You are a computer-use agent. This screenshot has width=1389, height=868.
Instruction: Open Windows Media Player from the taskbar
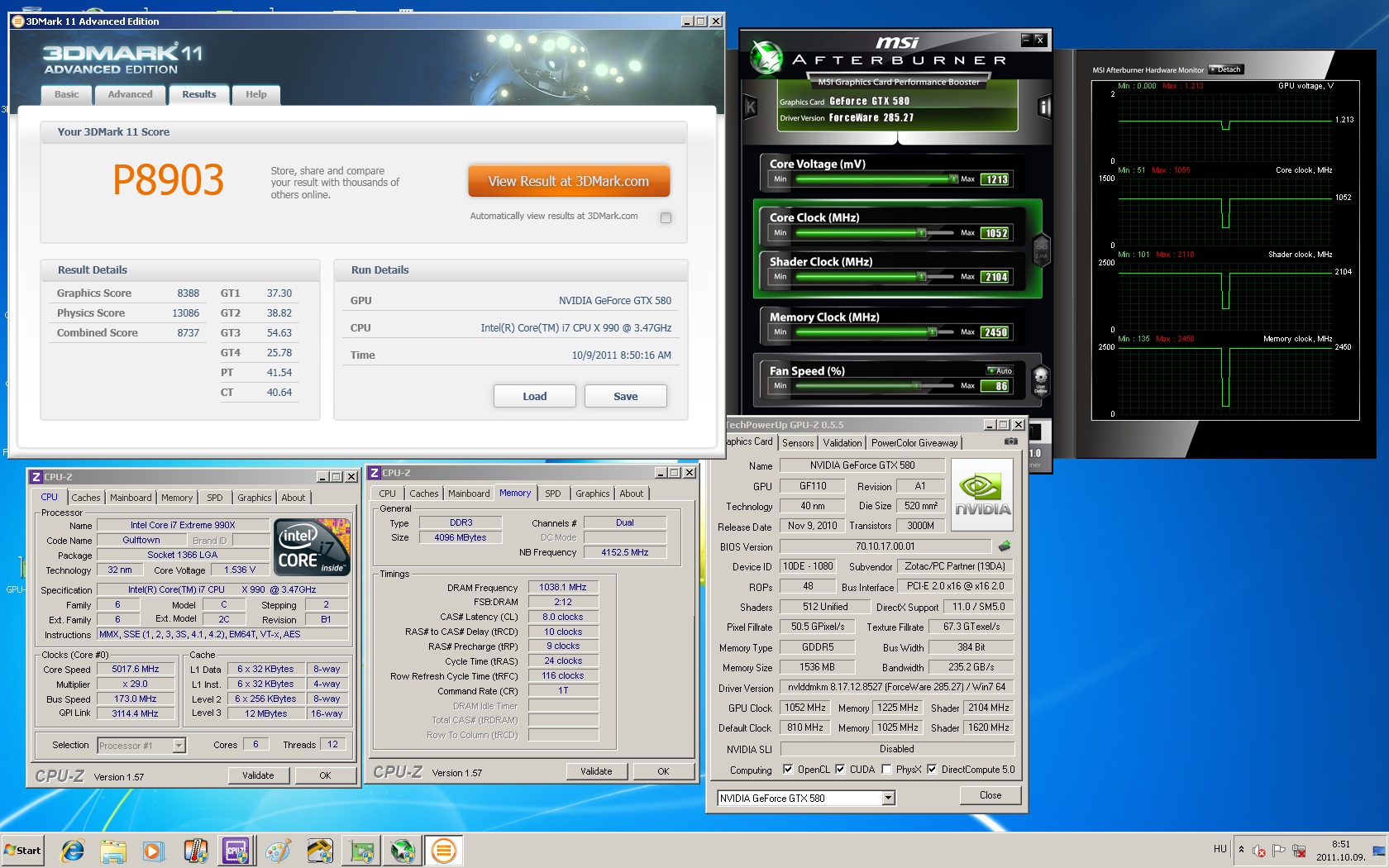[x=153, y=851]
